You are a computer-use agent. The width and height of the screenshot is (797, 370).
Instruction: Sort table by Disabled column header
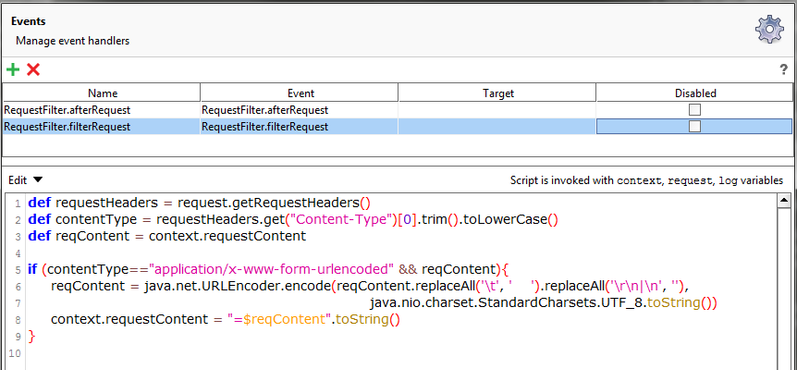695,93
